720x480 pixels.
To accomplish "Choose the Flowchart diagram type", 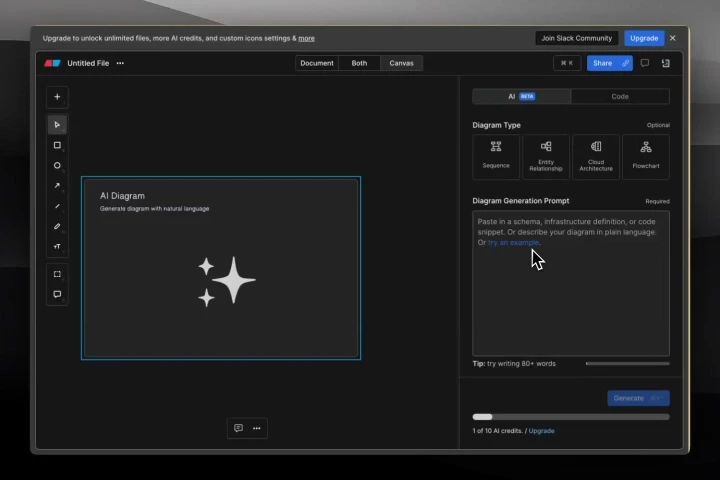I will [x=646, y=157].
